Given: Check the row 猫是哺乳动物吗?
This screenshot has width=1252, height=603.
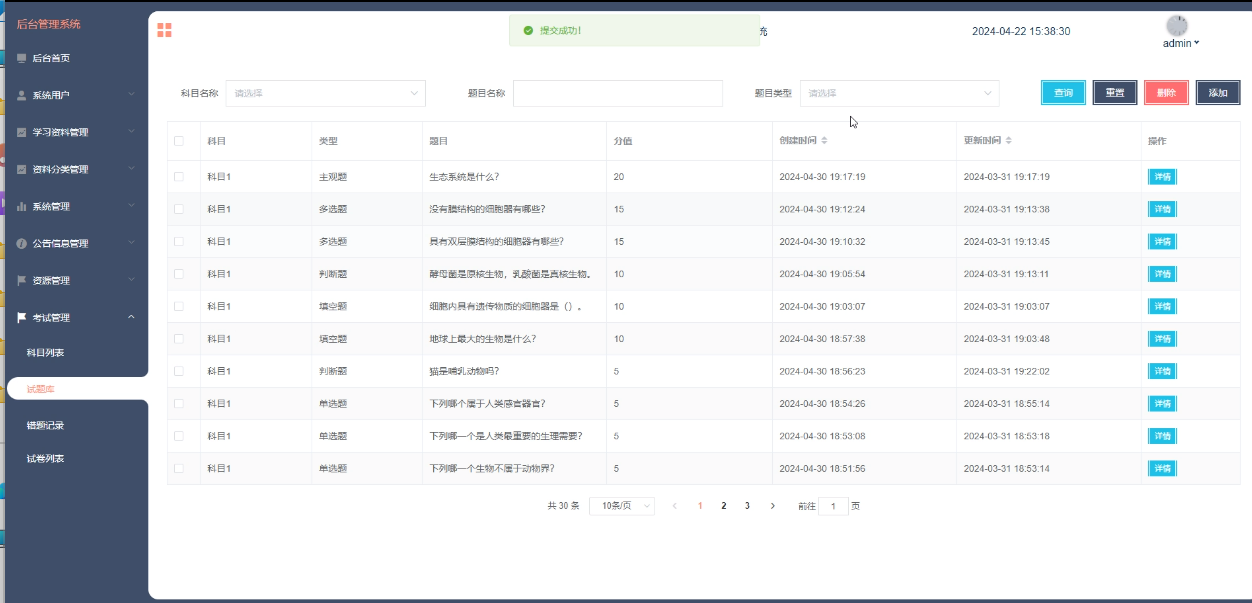Looking at the screenshot, I should click(179, 371).
